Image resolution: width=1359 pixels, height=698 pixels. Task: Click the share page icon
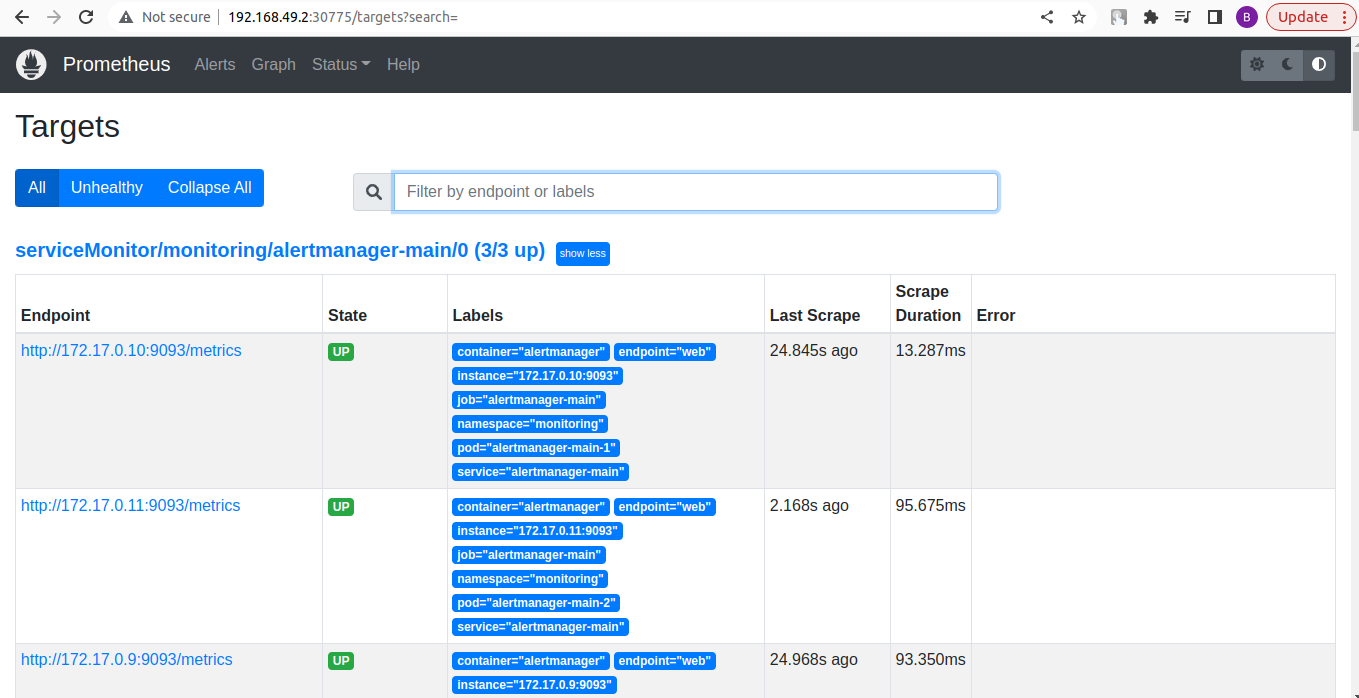[x=1047, y=17]
